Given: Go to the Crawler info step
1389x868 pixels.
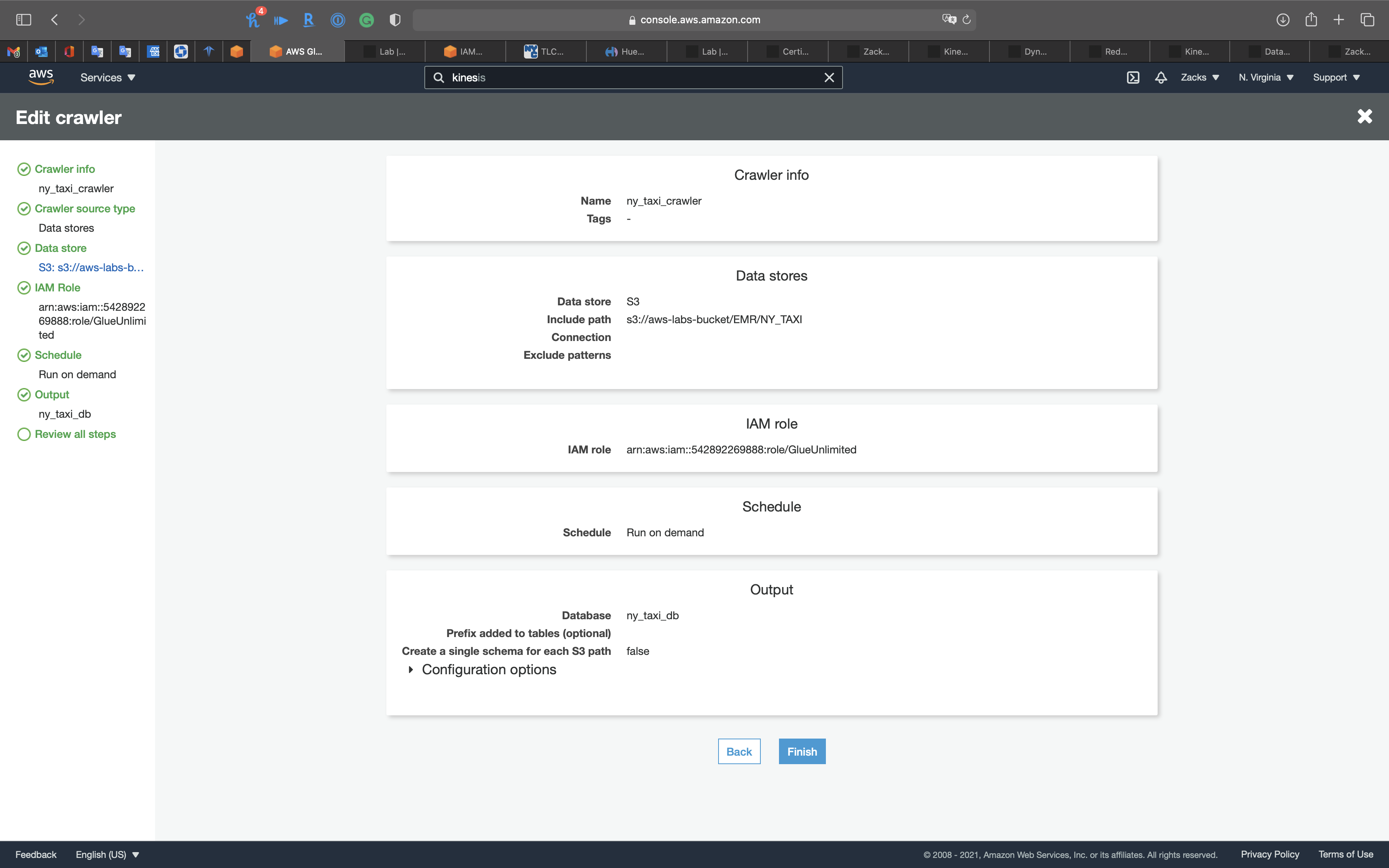Looking at the screenshot, I should click(64, 169).
